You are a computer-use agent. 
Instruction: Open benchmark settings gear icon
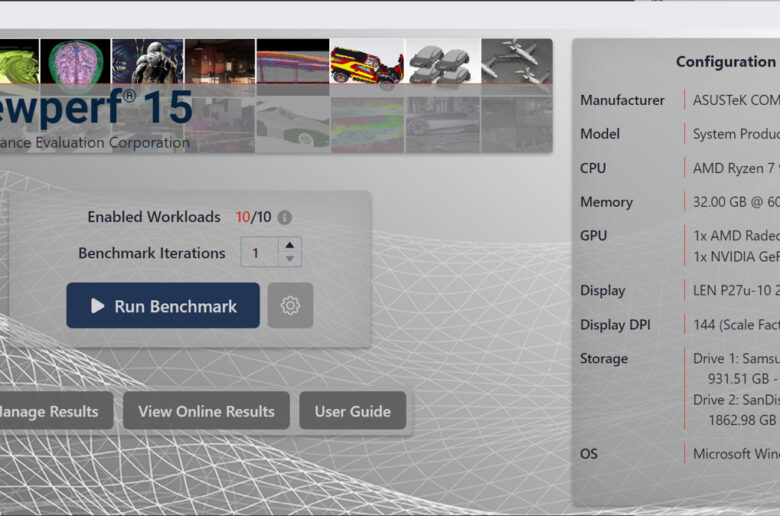(290, 306)
